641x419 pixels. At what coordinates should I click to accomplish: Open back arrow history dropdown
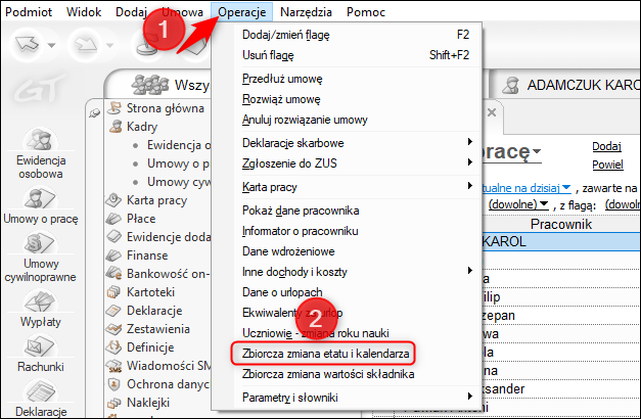pyautogui.click(x=52, y=45)
